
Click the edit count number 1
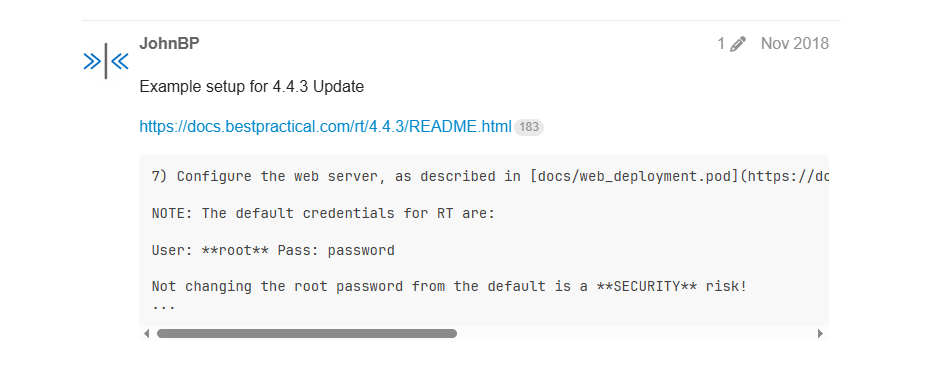click(721, 43)
